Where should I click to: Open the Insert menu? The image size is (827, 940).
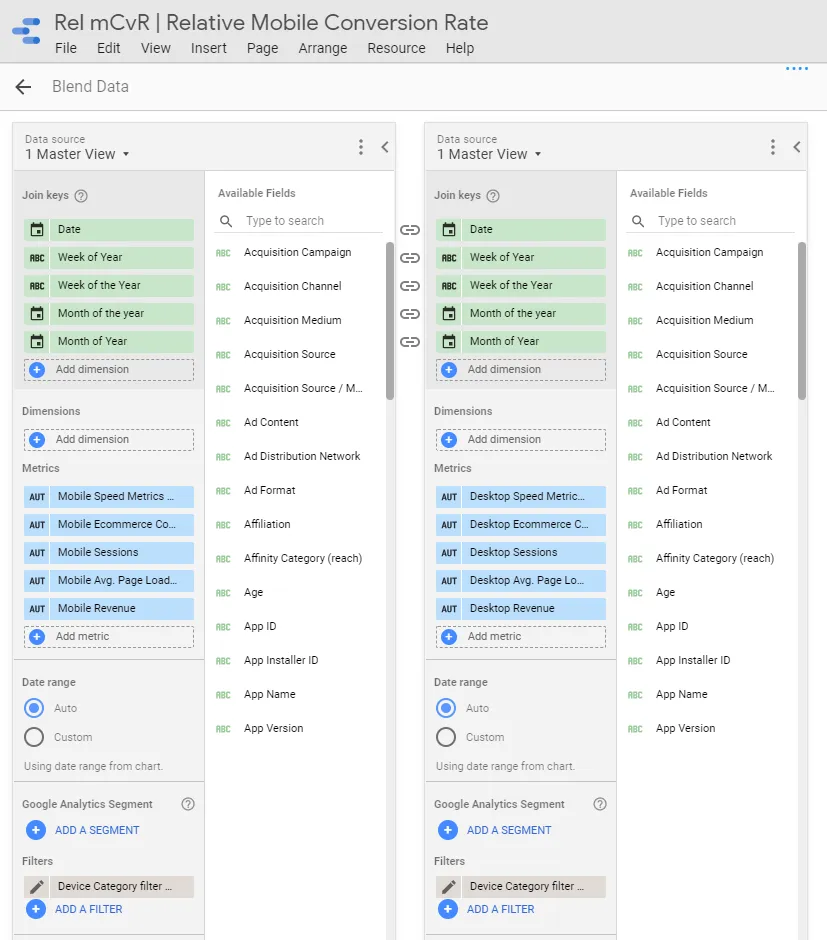coord(208,48)
